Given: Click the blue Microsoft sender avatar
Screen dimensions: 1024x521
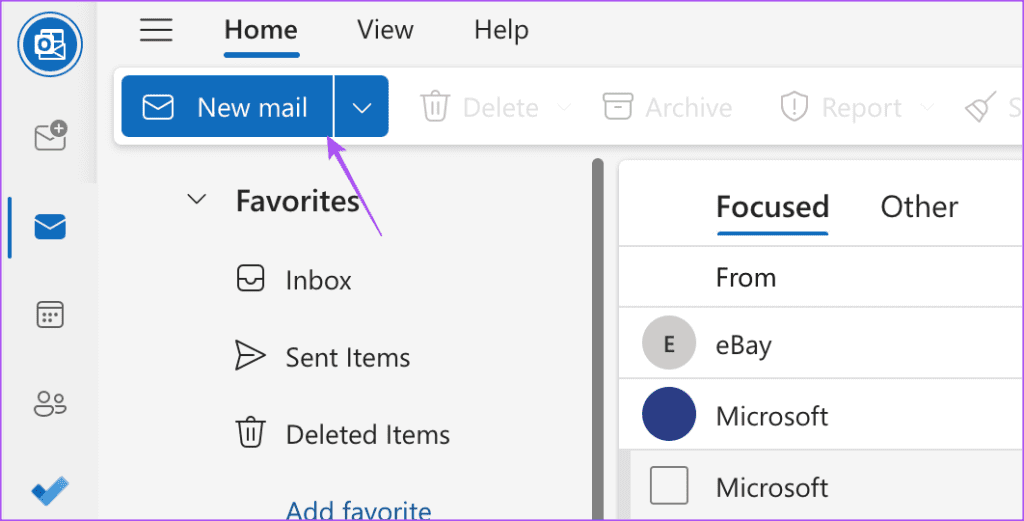Looking at the screenshot, I should (669, 414).
